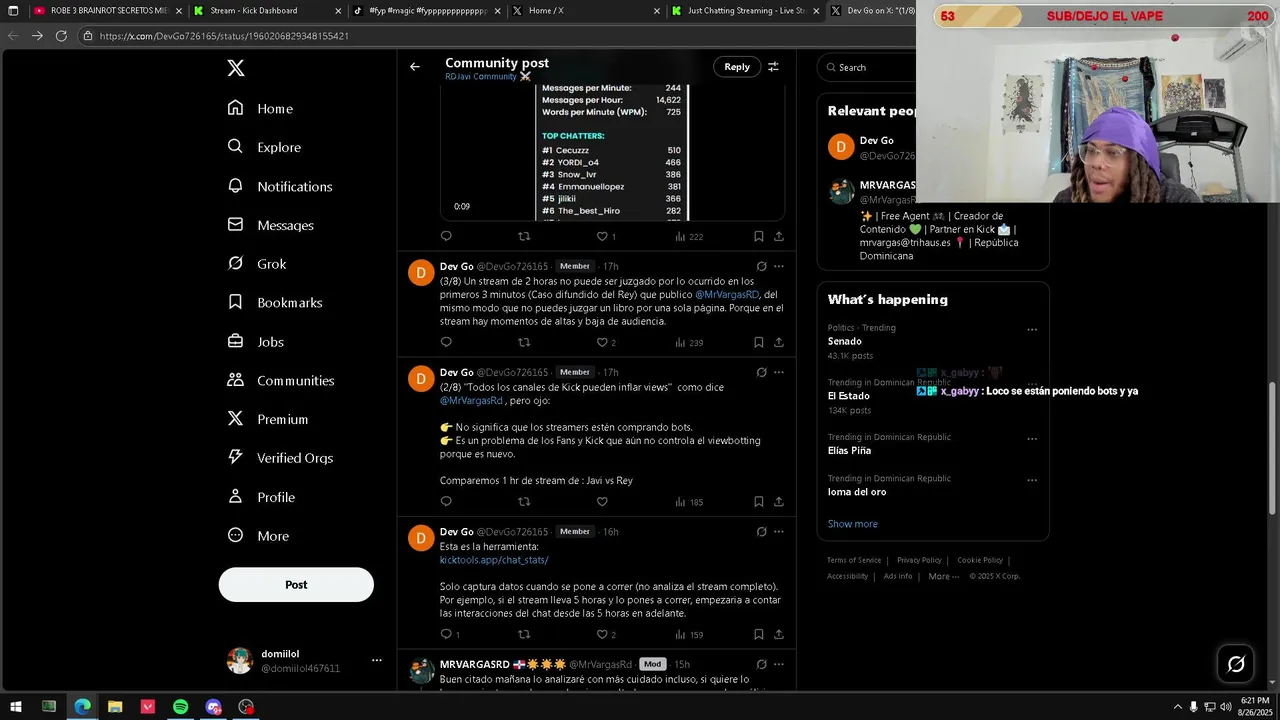Viewport: 1280px width, 720px height.
Task: Open File Explorer from taskbar
Action: (115, 707)
